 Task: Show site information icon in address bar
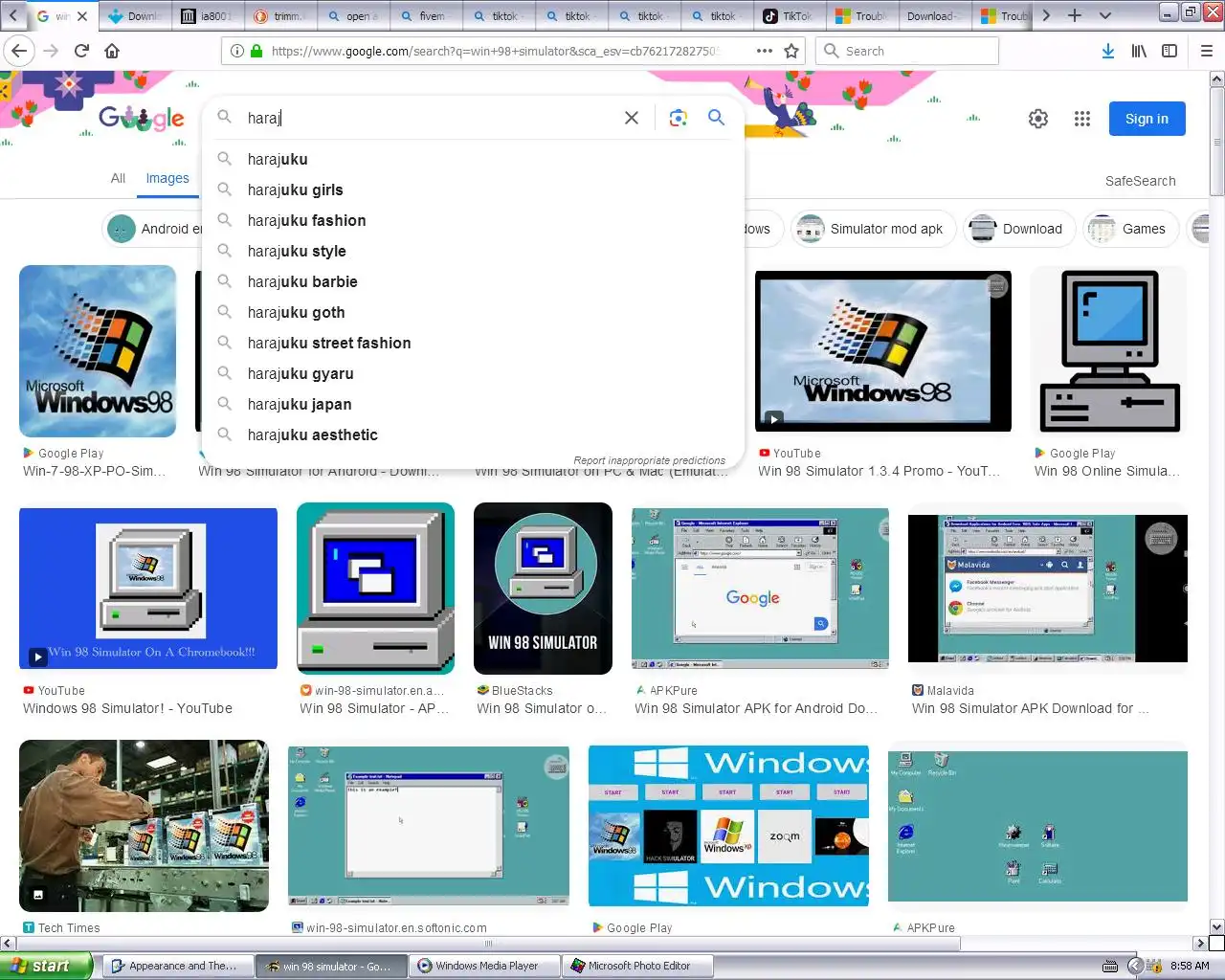point(236,51)
